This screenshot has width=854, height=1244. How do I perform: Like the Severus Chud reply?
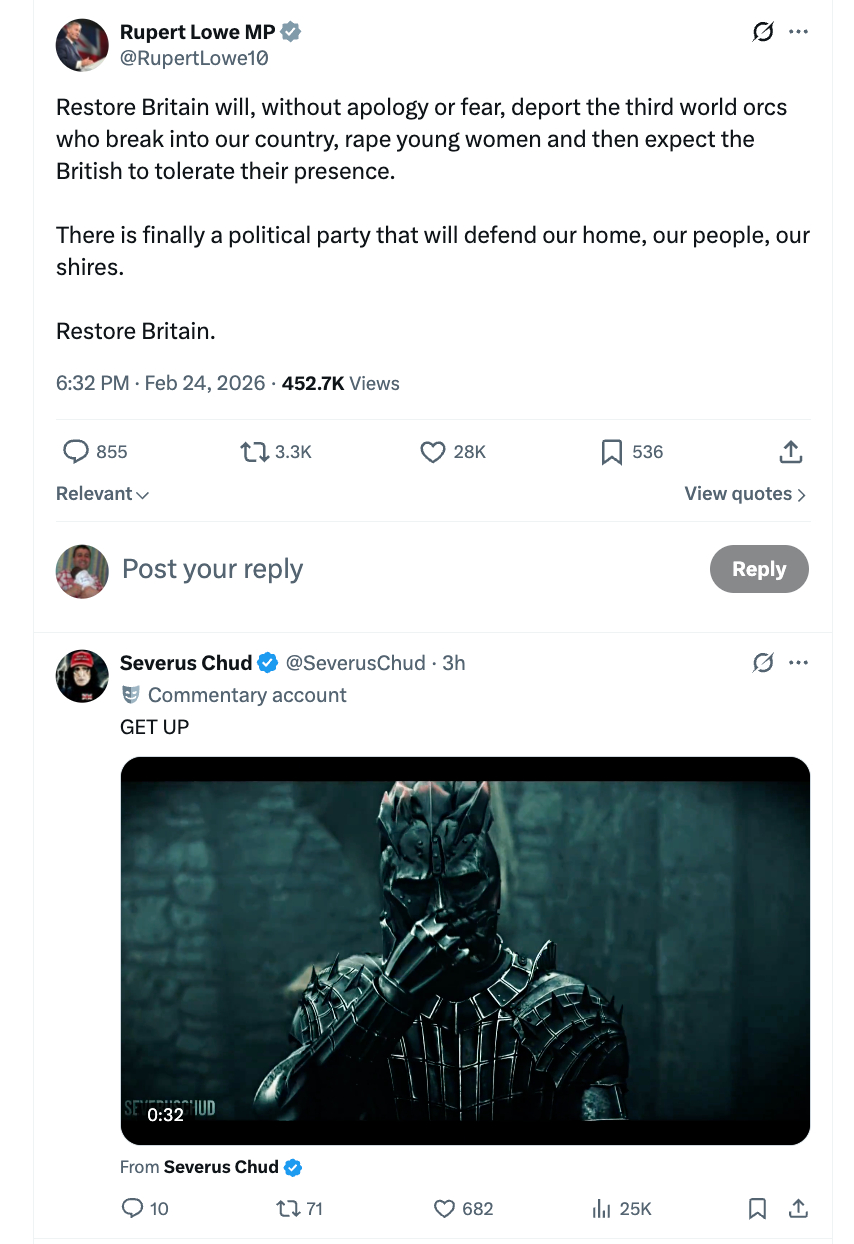[x=445, y=1209]
